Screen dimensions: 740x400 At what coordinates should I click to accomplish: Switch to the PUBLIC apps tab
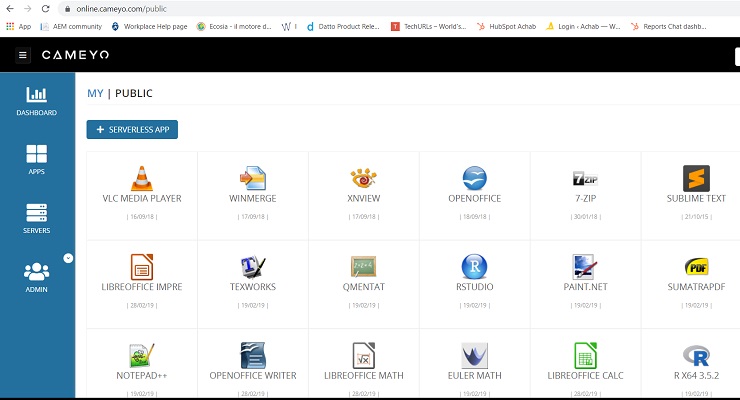134,94
